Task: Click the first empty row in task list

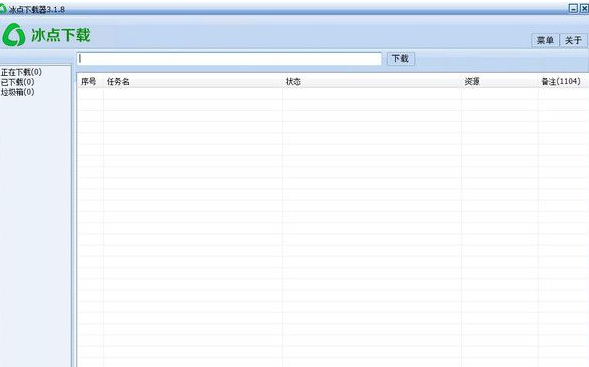Action: [332, 94]
